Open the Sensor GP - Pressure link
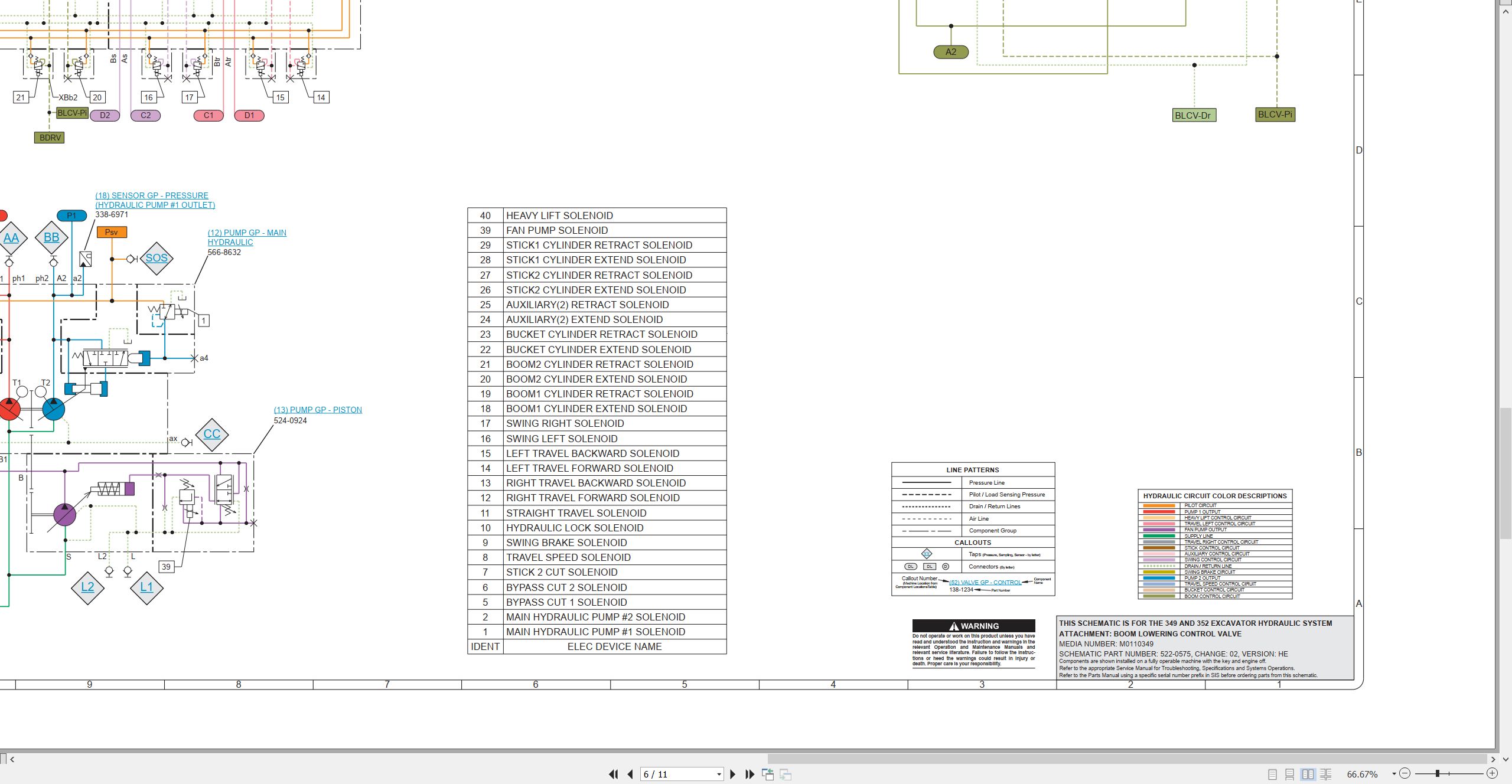 coord(155,200)
